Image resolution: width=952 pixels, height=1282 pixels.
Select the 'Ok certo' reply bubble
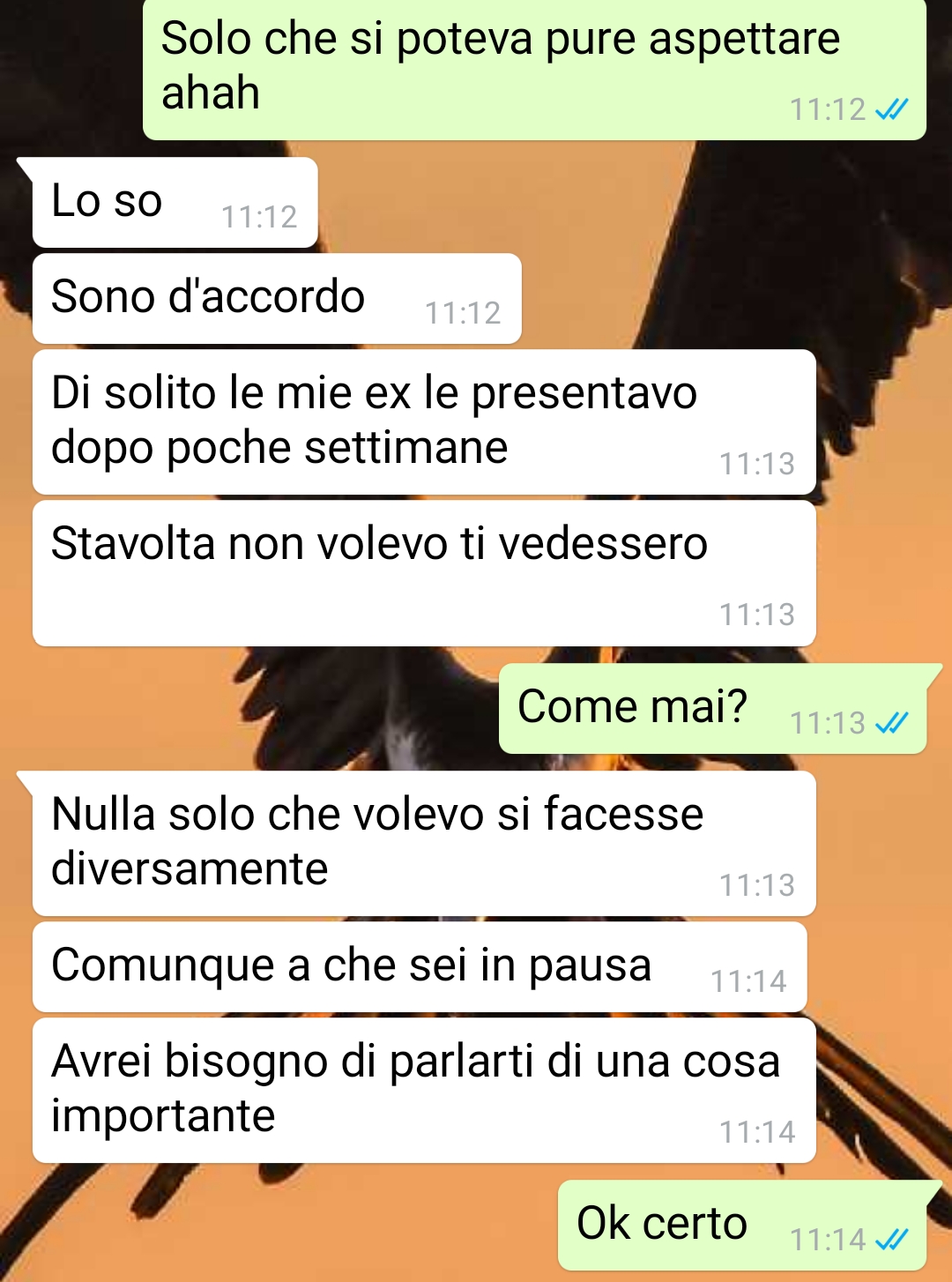742,1226
